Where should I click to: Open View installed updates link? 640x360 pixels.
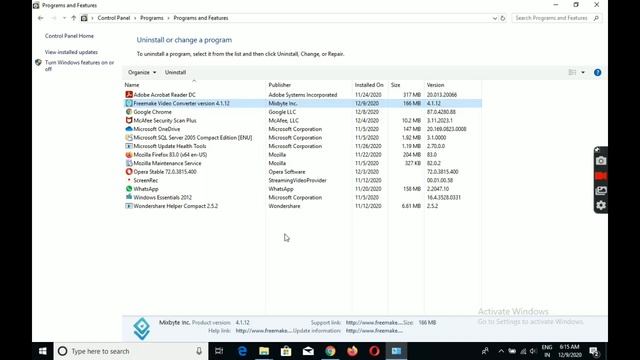(71, 52)
